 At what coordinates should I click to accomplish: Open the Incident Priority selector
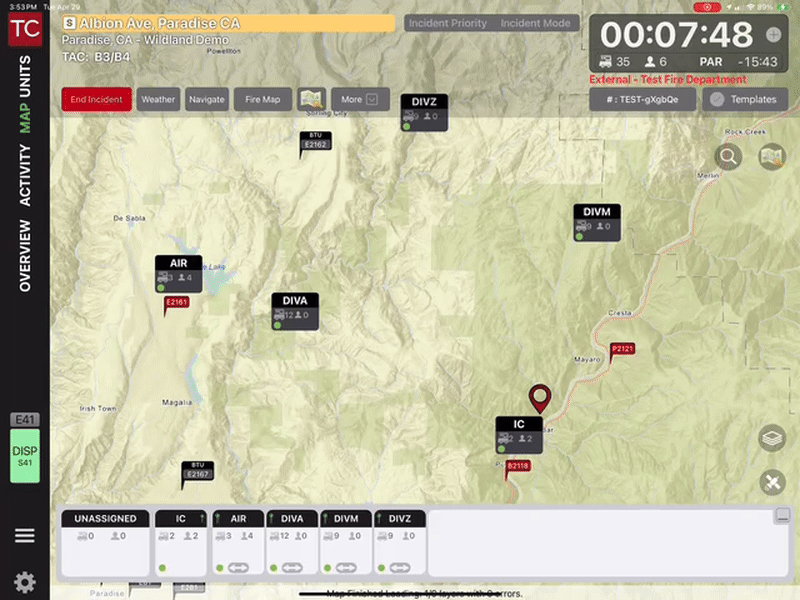[448, 23]
